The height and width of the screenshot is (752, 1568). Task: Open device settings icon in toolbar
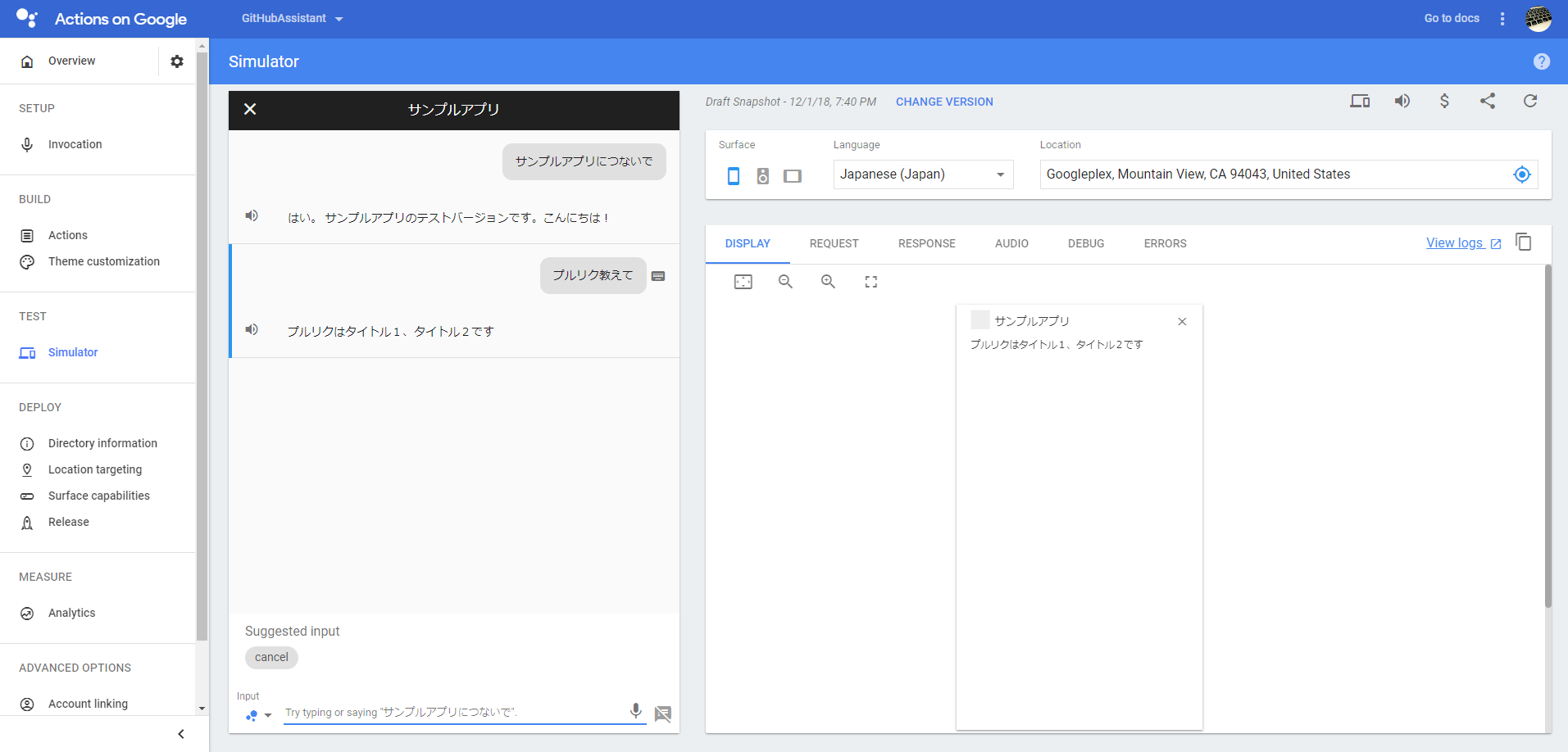(1361, 102)
